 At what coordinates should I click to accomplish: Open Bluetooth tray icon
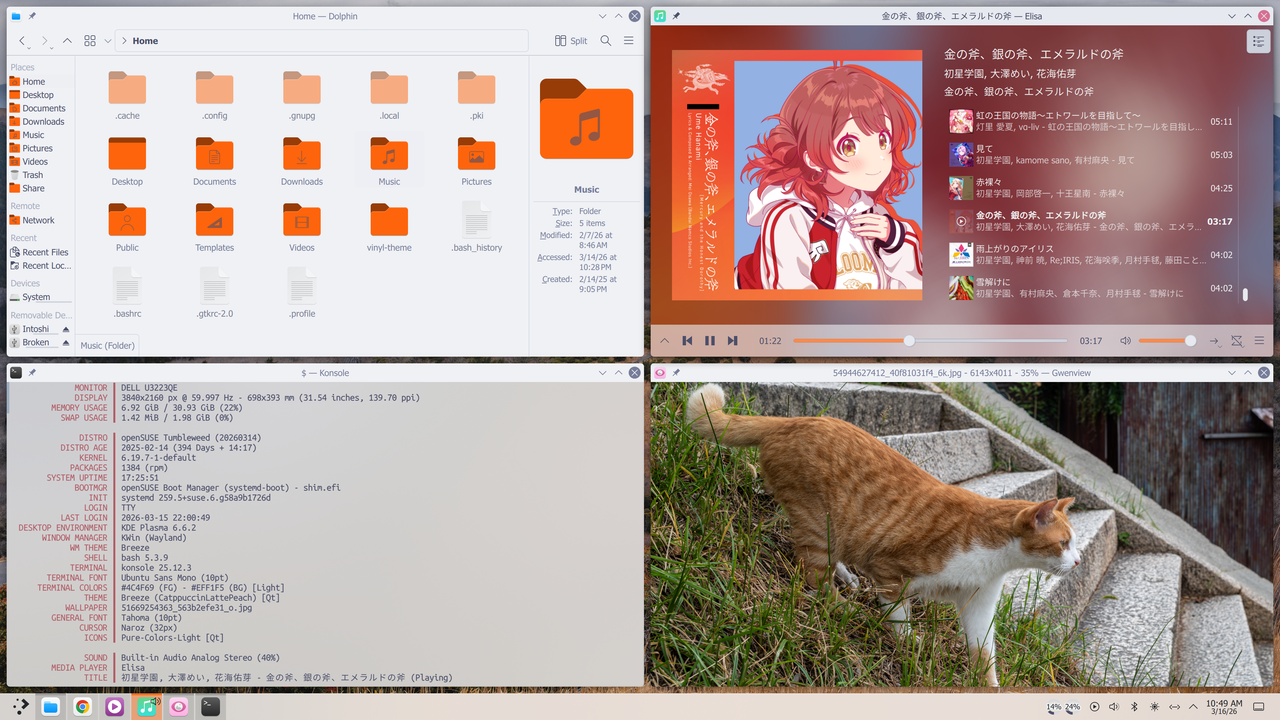coord(1135,706)
